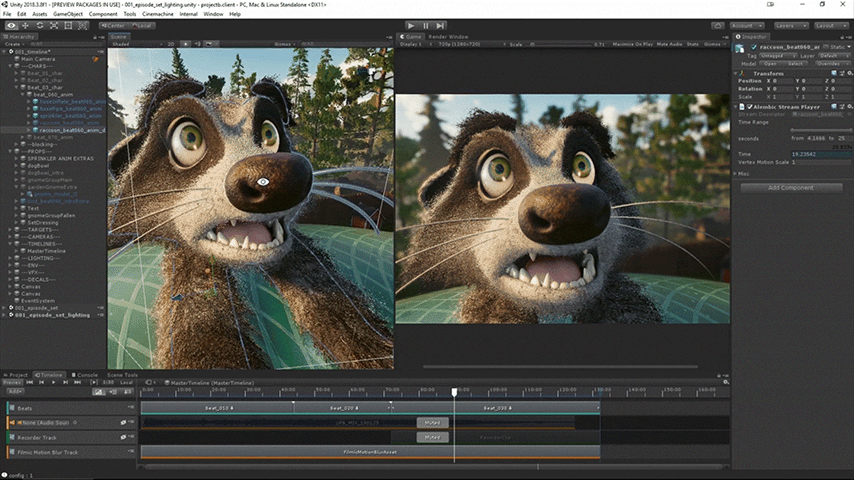The width and height of the screenshot is (854, 480).
Task: Collapse the Beat_03_char tree node
Action: pos(16,87)
